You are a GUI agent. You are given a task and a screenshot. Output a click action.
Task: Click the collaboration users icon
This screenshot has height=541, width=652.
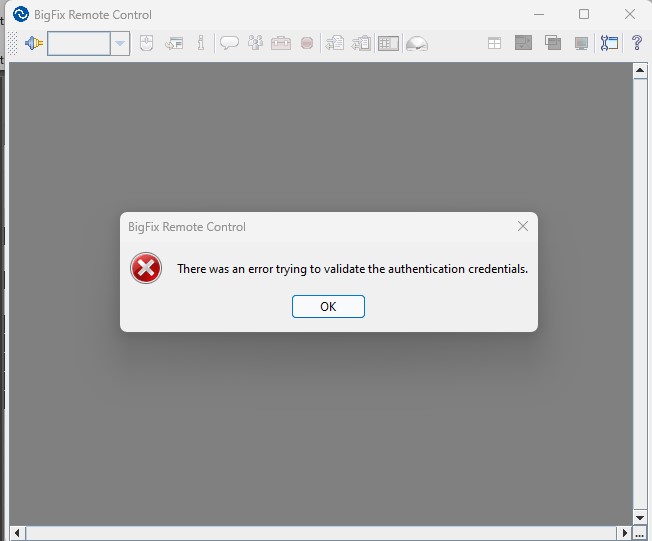coord(255,43)
